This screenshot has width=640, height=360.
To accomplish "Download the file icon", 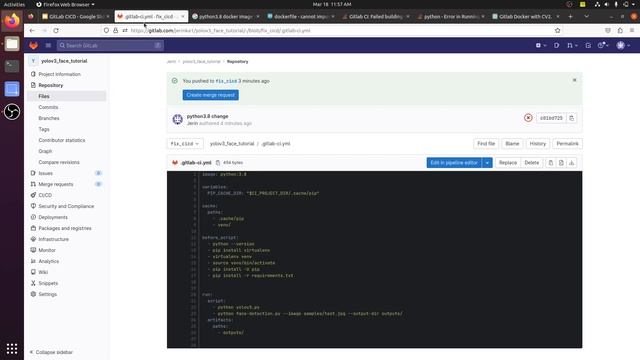I will pos(571,163).
